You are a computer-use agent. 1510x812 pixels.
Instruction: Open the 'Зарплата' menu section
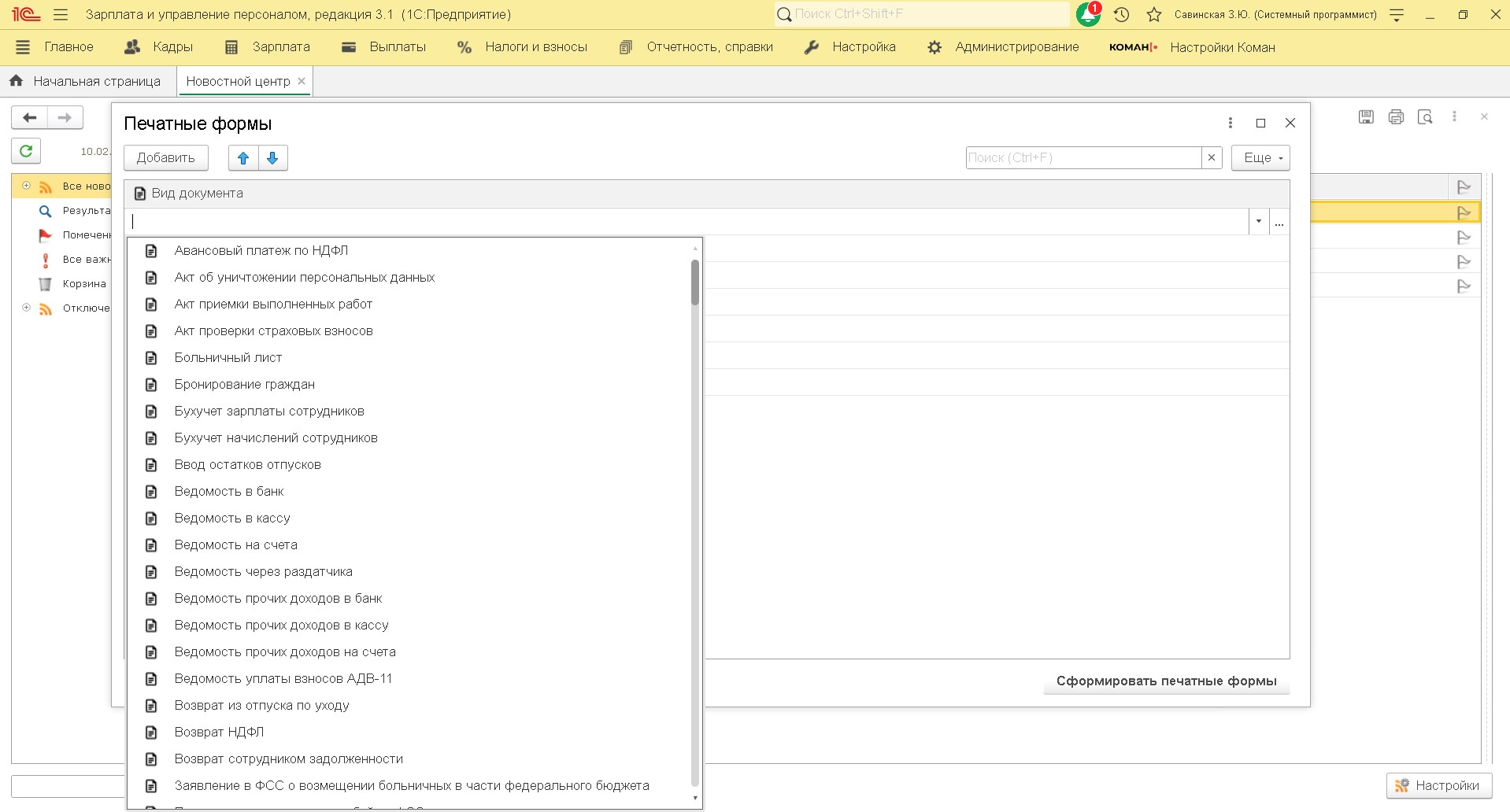268,47
